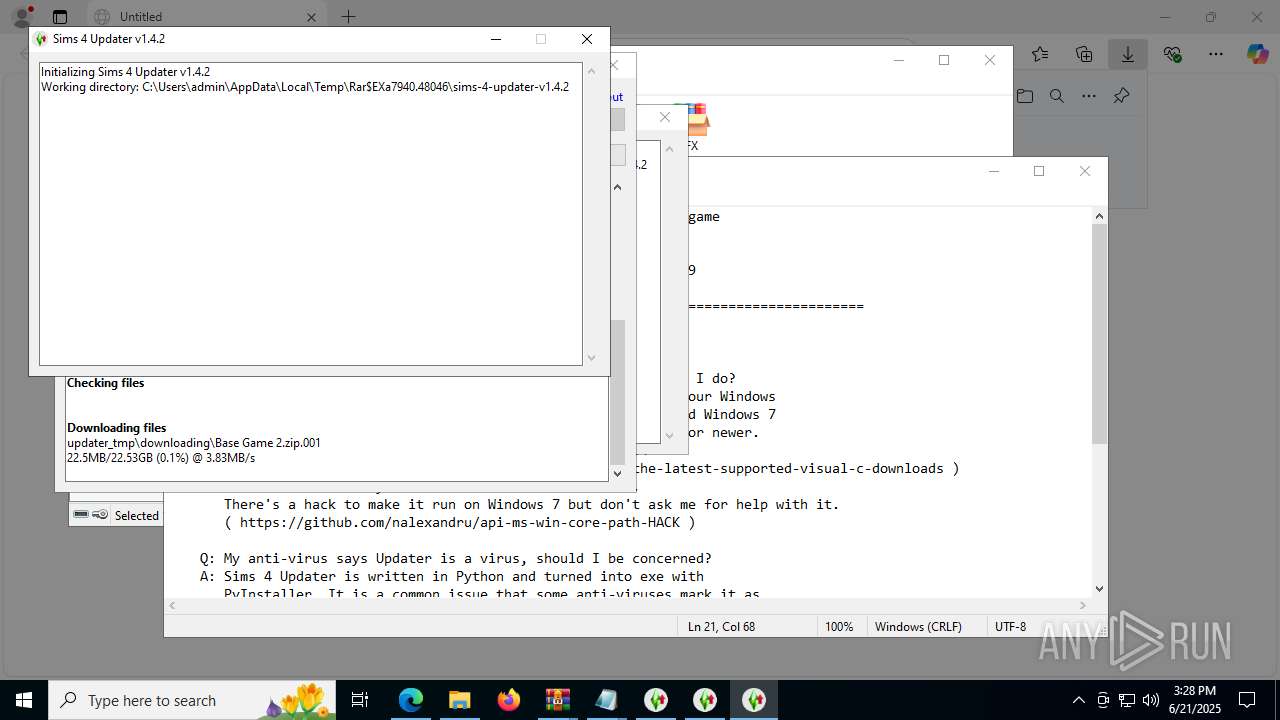Click Working directory line in updater log

click(x=305, y=87)
